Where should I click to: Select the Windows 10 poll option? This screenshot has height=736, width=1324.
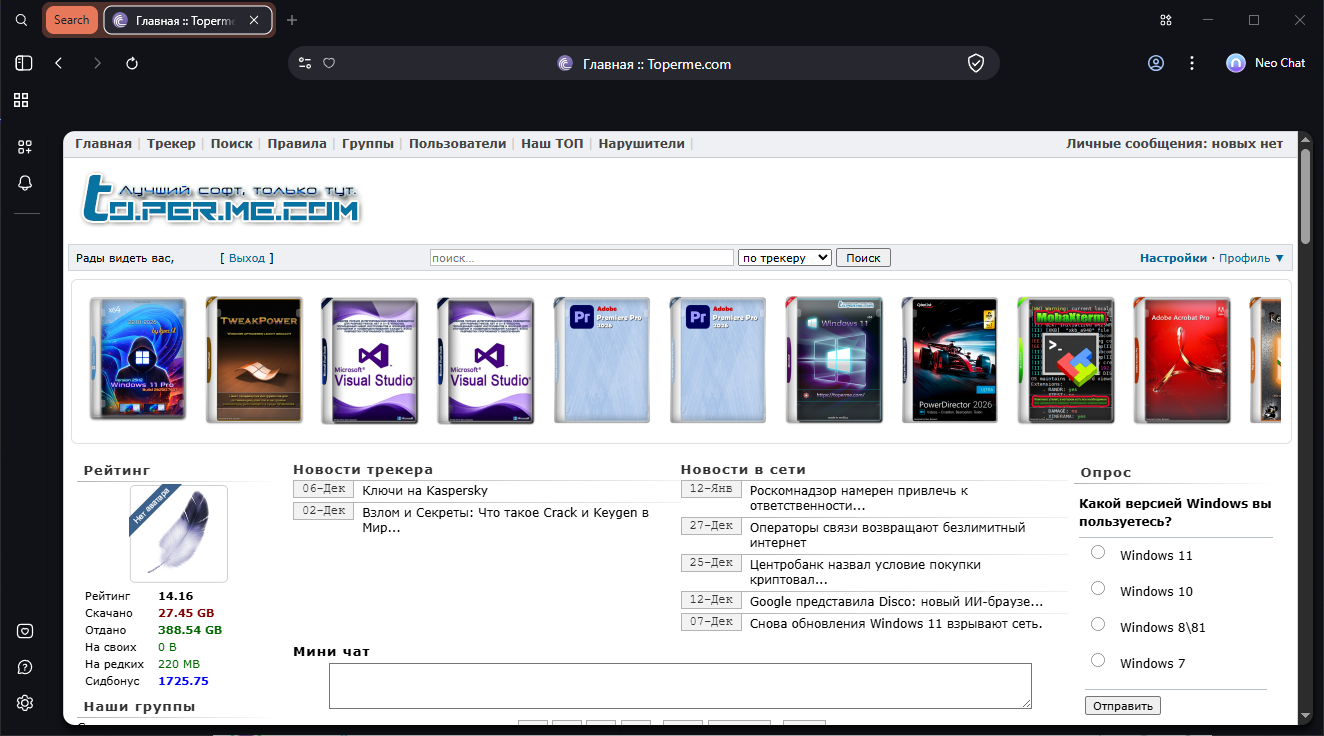[1098, 588]
